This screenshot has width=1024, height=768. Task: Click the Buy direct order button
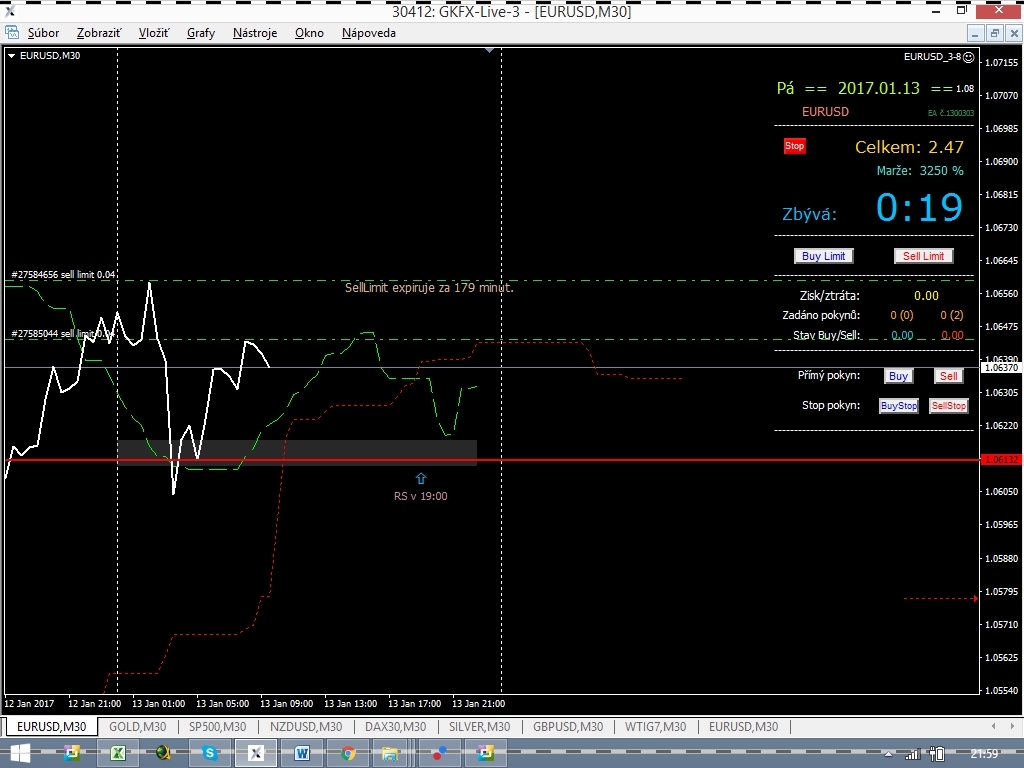tap(898, 376)
